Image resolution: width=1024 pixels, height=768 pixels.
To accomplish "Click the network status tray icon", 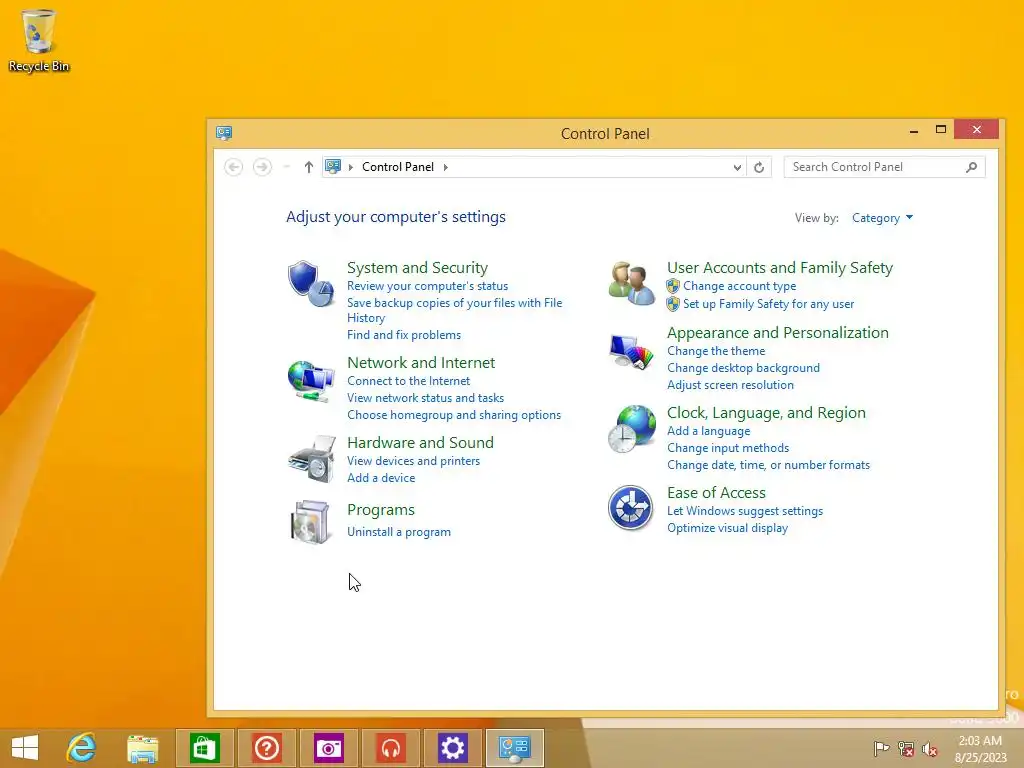I will (905, 749).
